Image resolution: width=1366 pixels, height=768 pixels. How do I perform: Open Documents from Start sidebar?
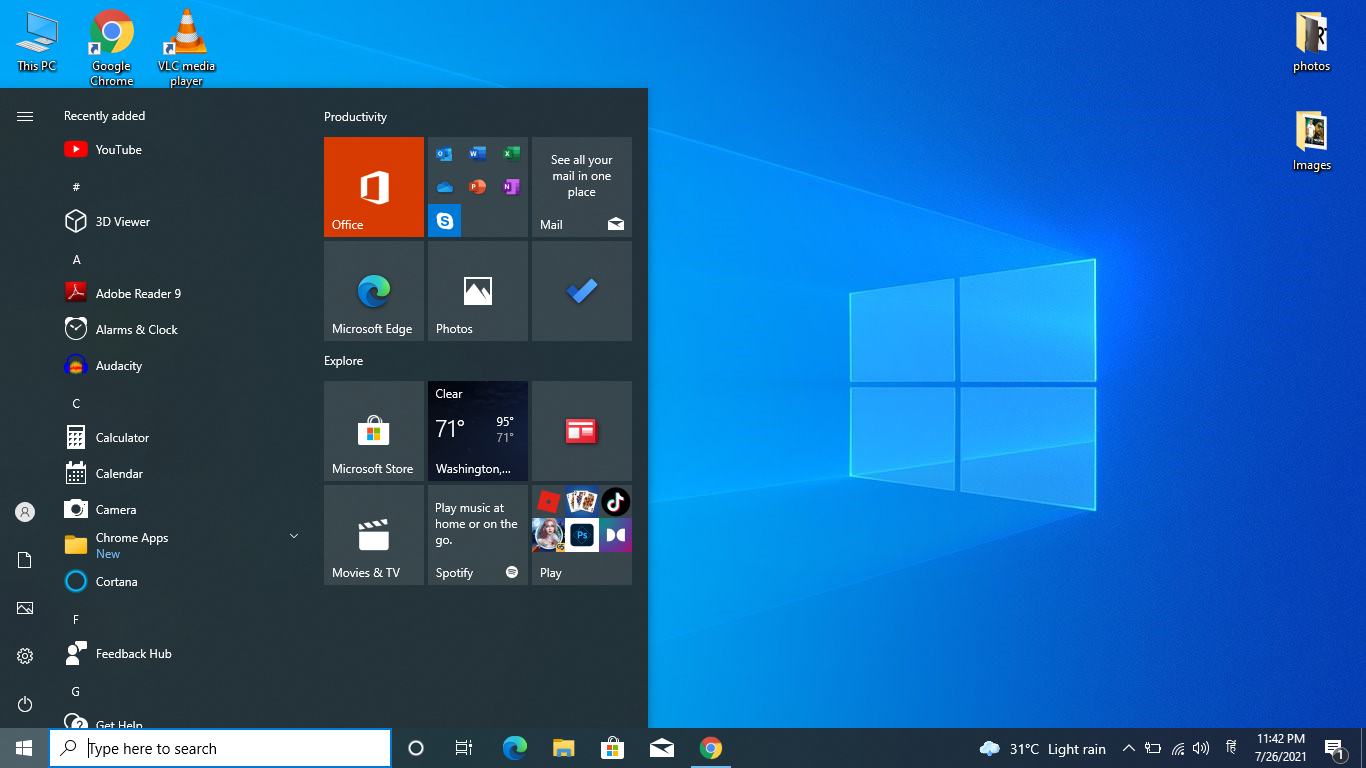click(25, 560)
